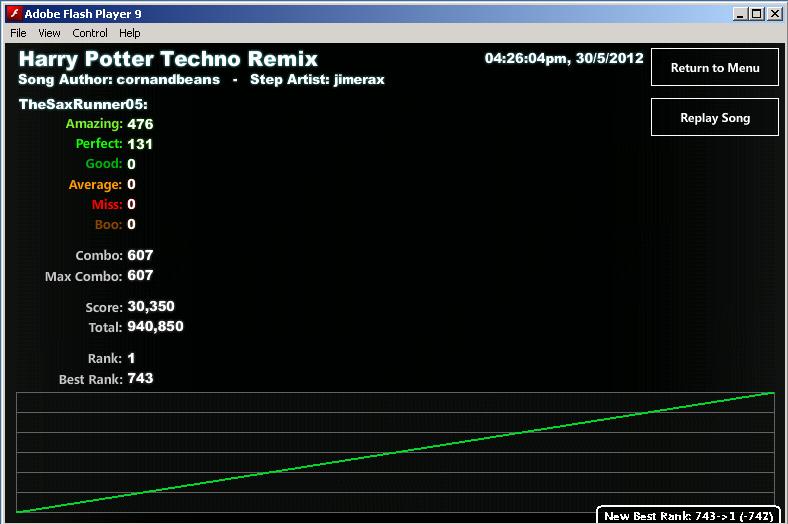Open the Help menu

[x=130, y=33]
